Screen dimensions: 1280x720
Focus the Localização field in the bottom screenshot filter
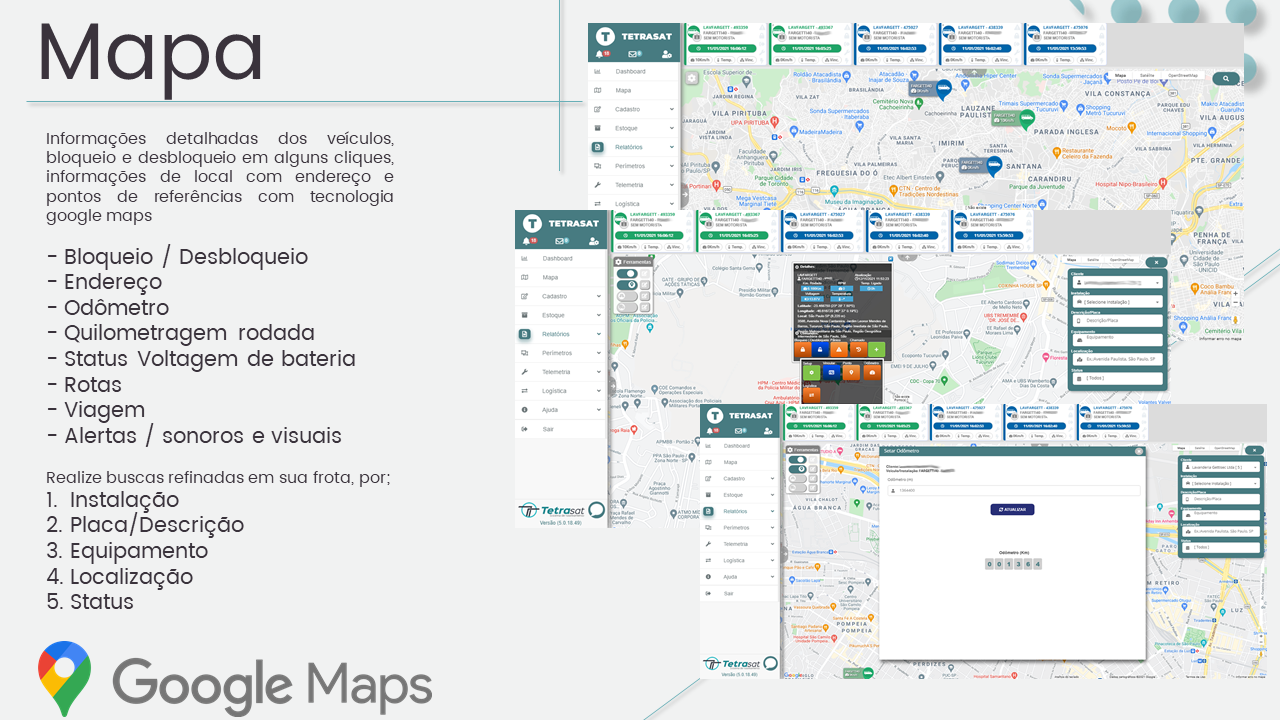[x=1219, y=531]
